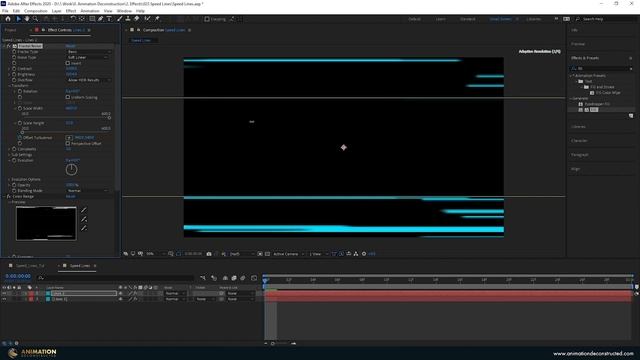Select the Rectangle shape tool
640x360 pixels.
(x=92, y=19)
